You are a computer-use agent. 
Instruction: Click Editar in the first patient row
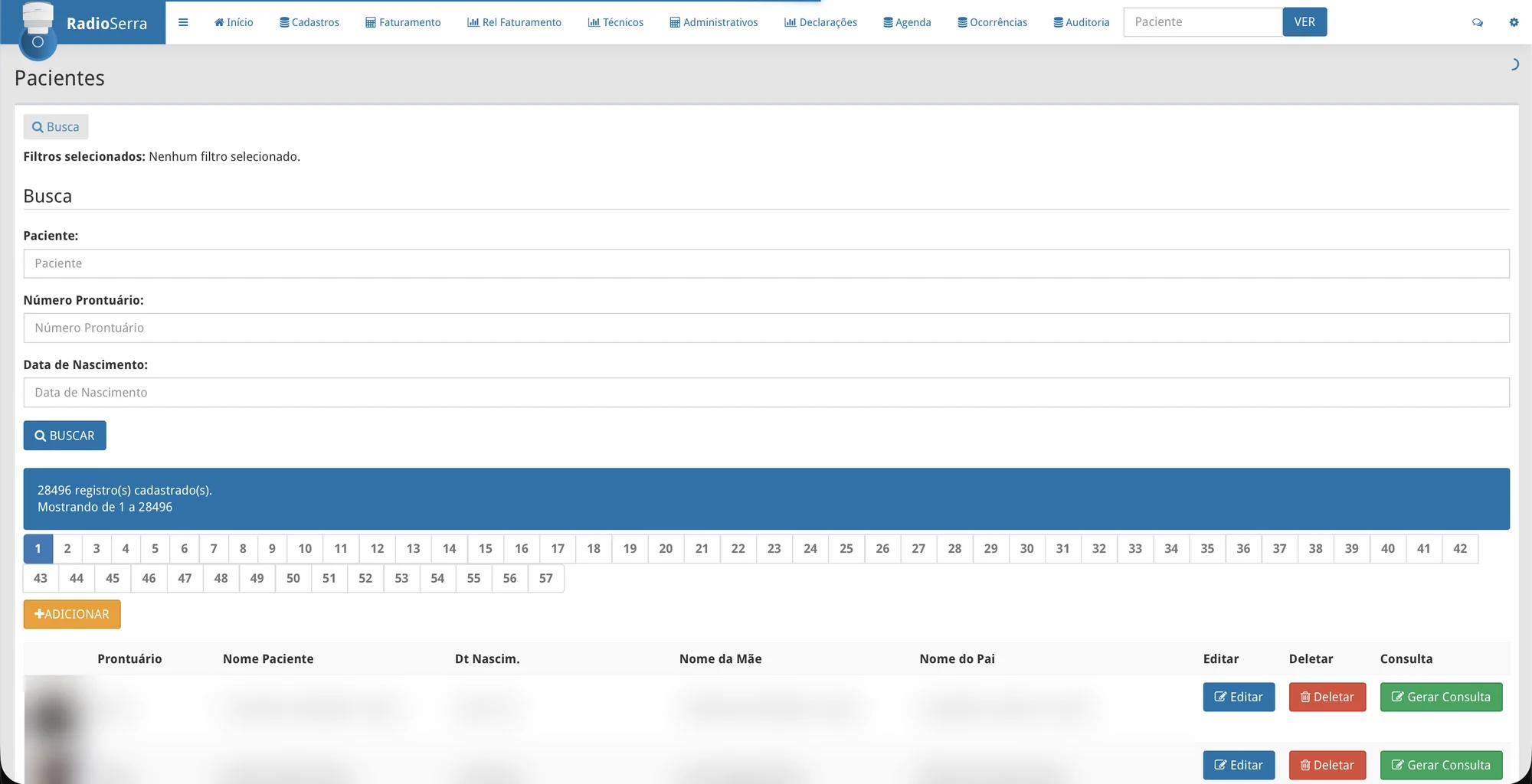tap(1239, 697)
